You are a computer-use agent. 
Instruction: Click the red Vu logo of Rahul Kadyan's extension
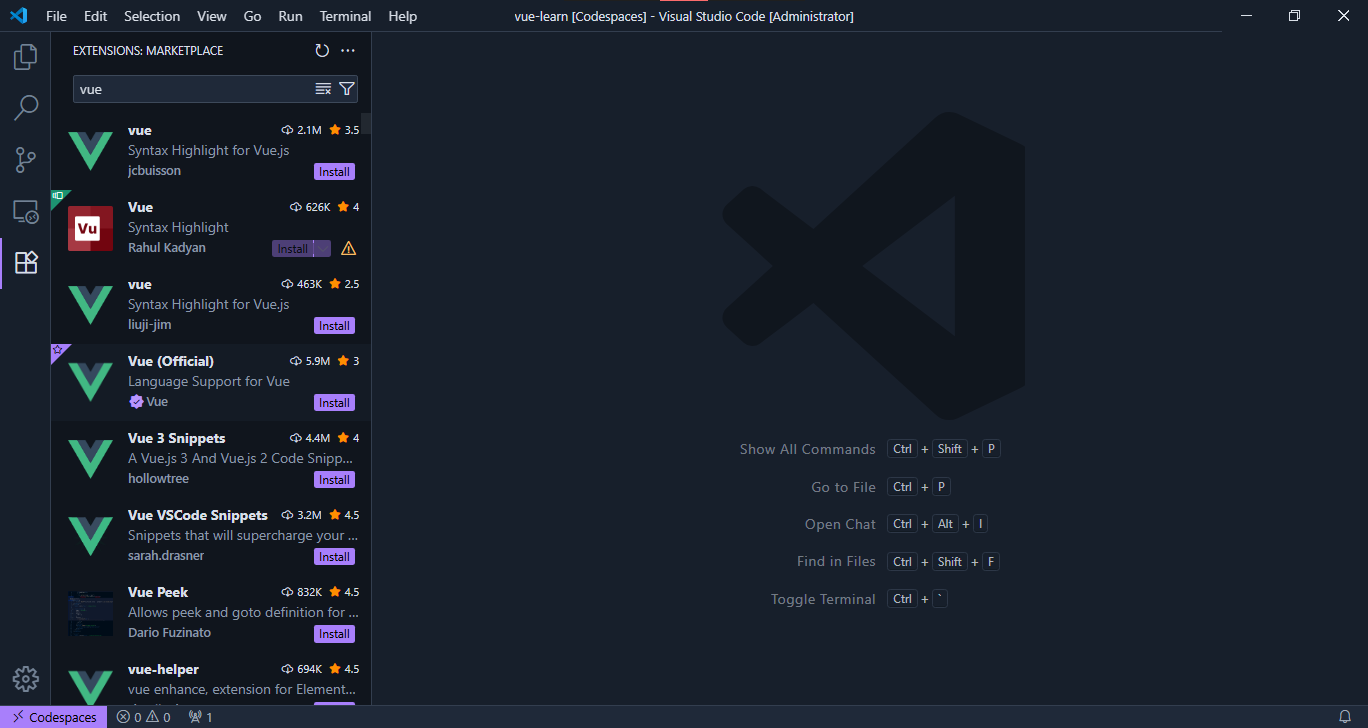coord(90,227)
